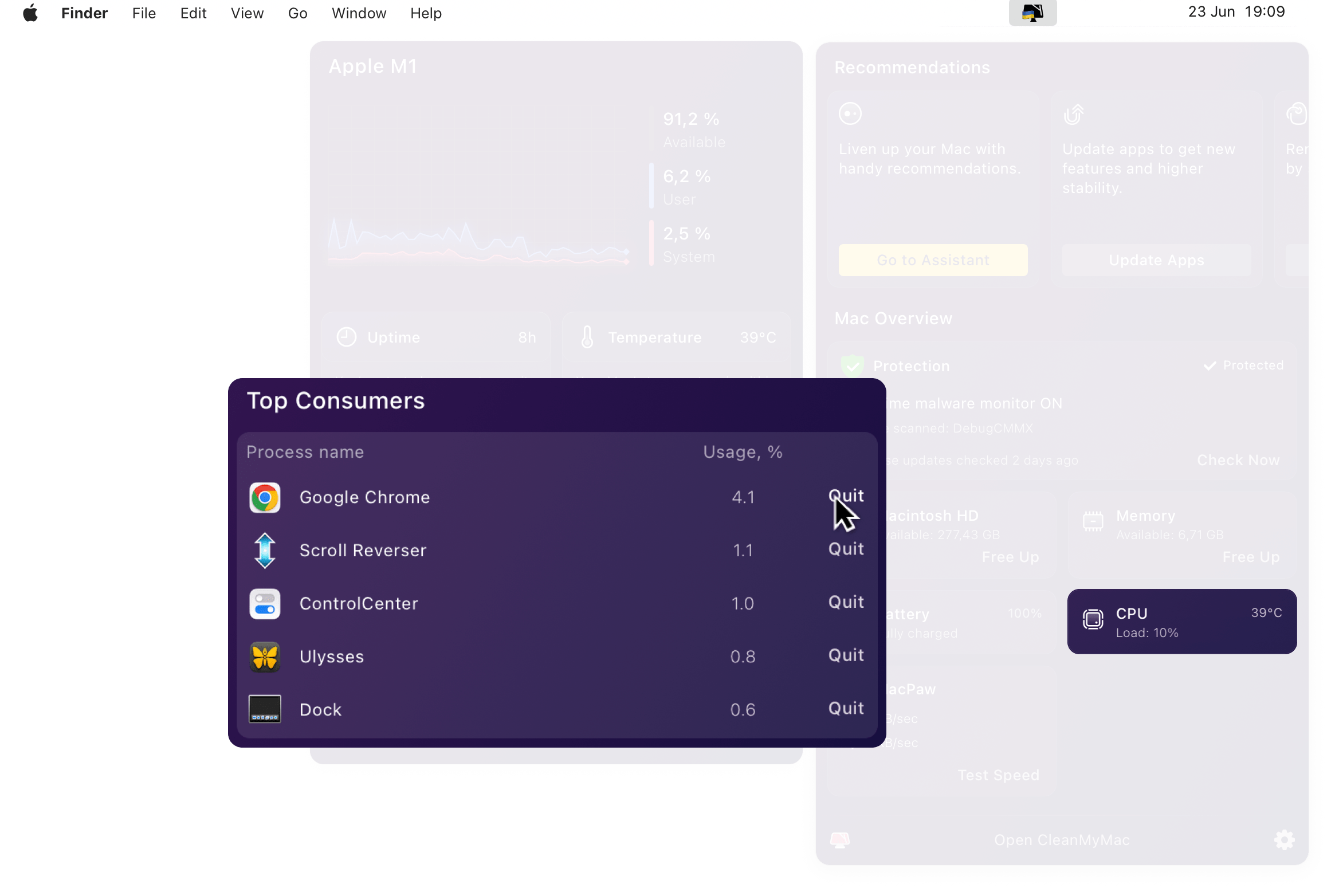Viewport: 1335px width, 896px height.
Task: Click Test Speed link
Action: 999,775
